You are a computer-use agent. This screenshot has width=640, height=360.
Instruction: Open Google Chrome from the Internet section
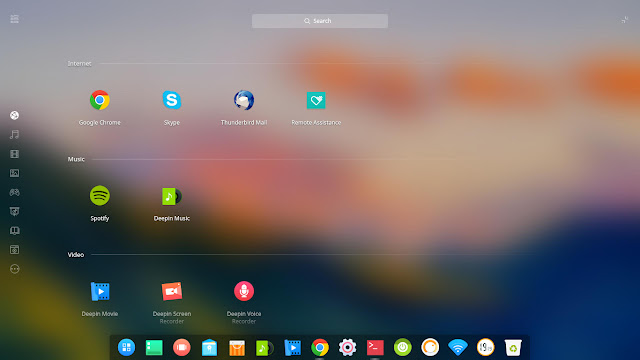100,100
